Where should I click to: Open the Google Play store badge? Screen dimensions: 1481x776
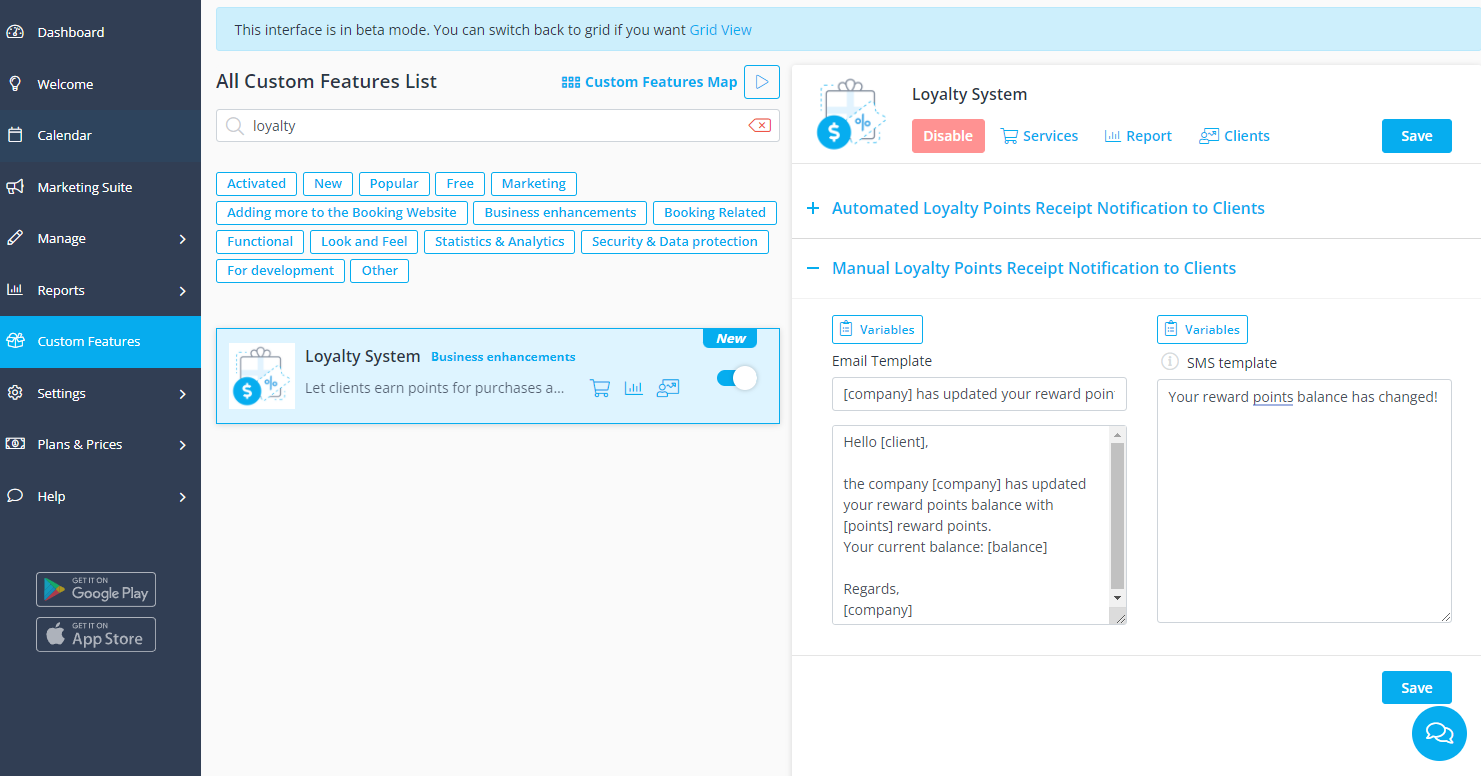(x=96, y=589)
